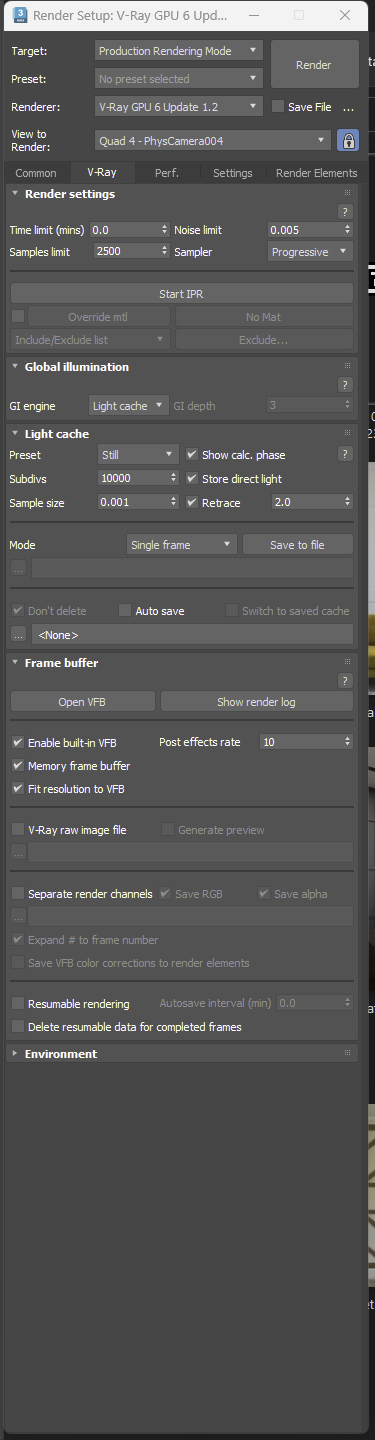Viewport: 375px width, 1440px height.
Task: Click the Save File ellipsis browse button
Action: (348, 107)
